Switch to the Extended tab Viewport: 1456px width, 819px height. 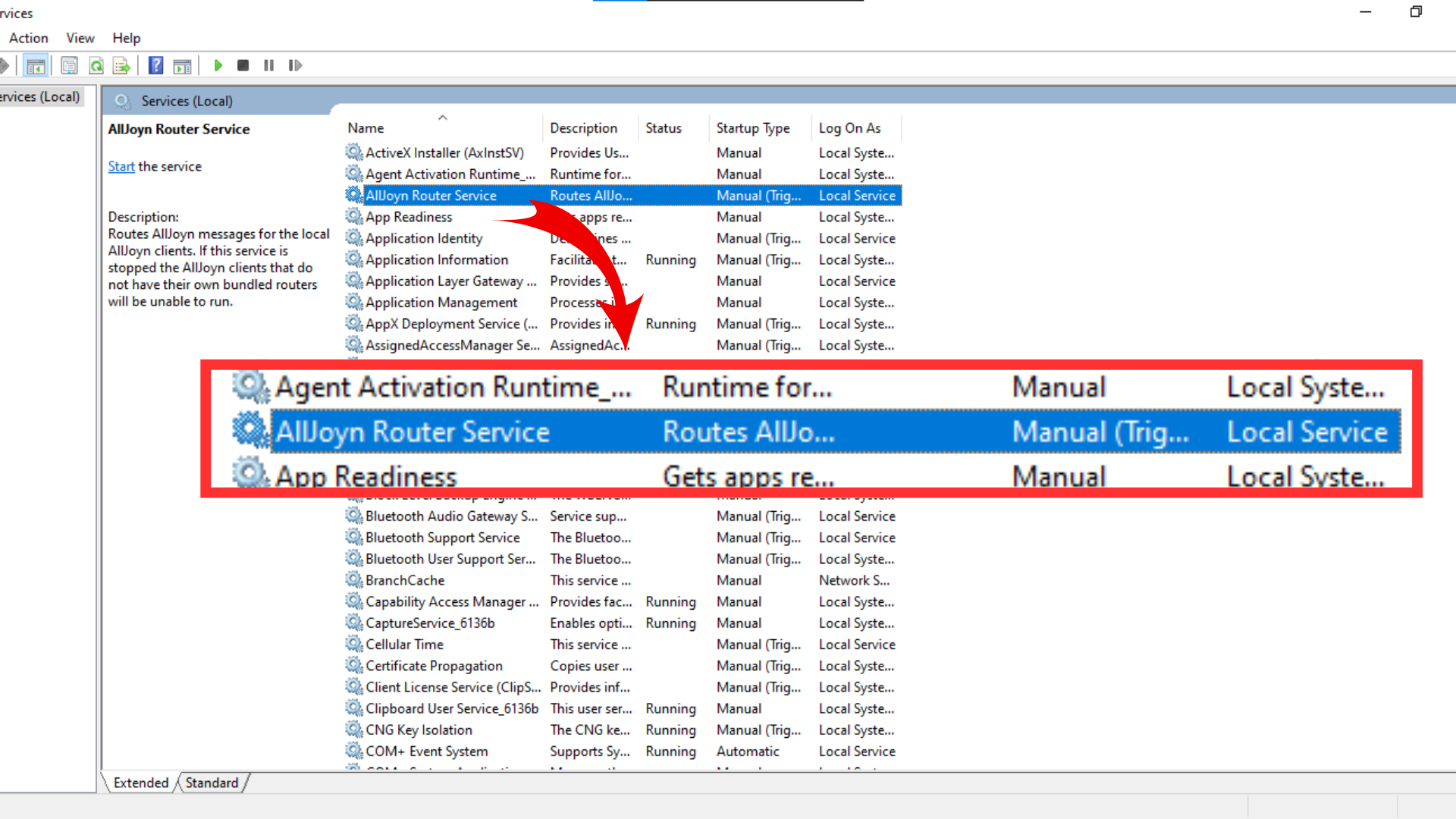[x=141, y=783]
